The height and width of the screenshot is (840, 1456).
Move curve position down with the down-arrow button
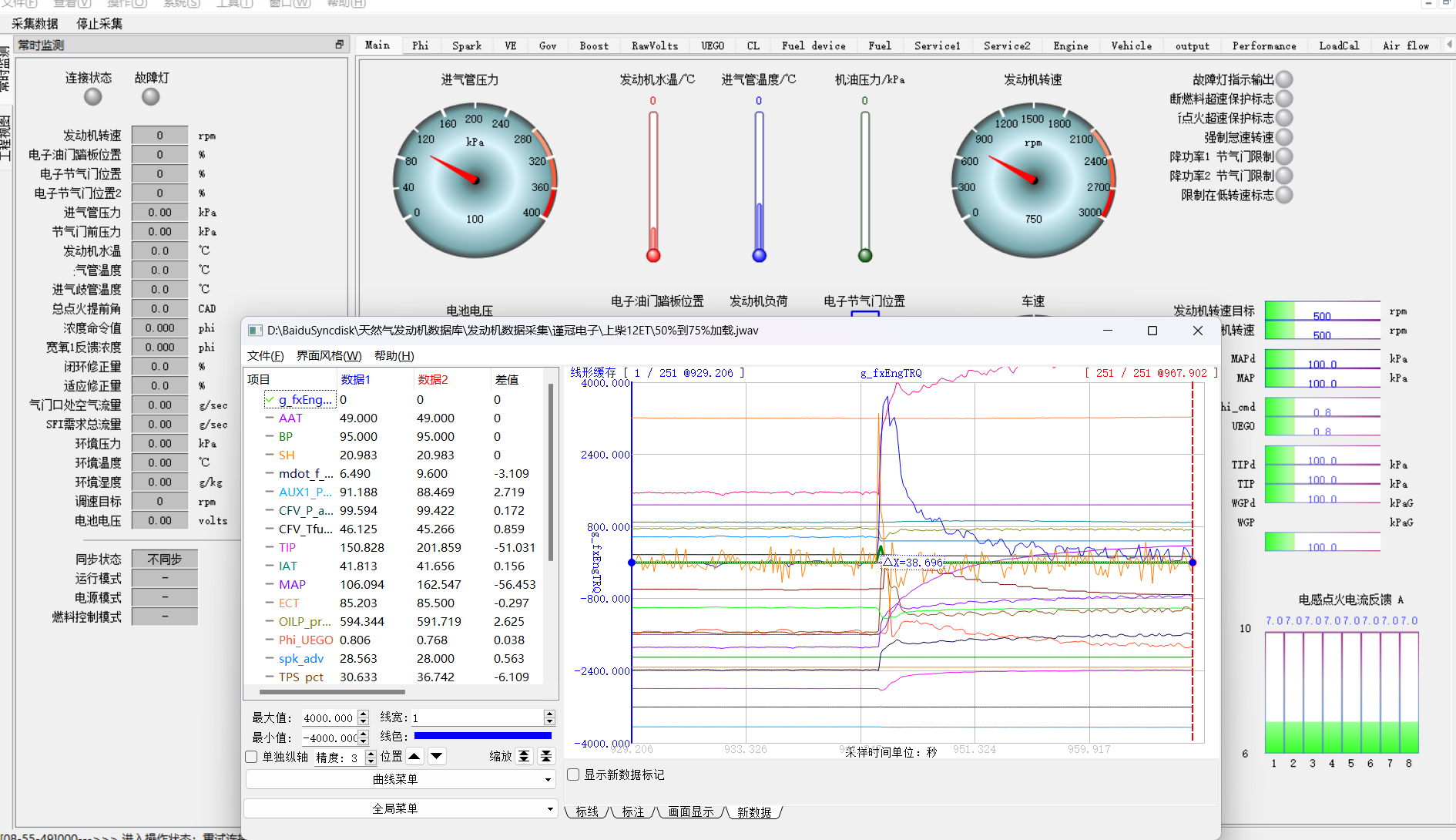(437, 756)
